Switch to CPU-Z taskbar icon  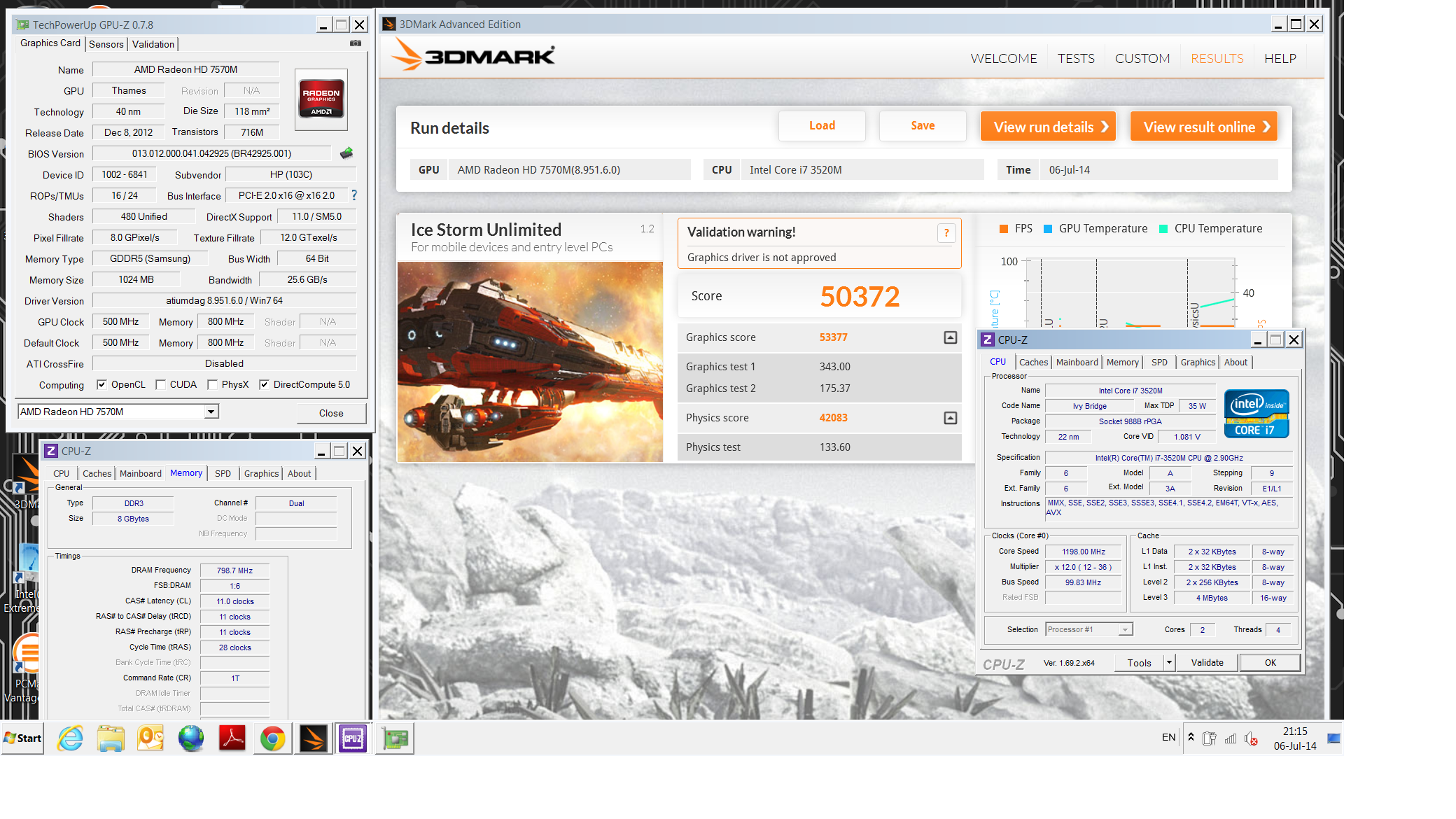click(353, 738)
